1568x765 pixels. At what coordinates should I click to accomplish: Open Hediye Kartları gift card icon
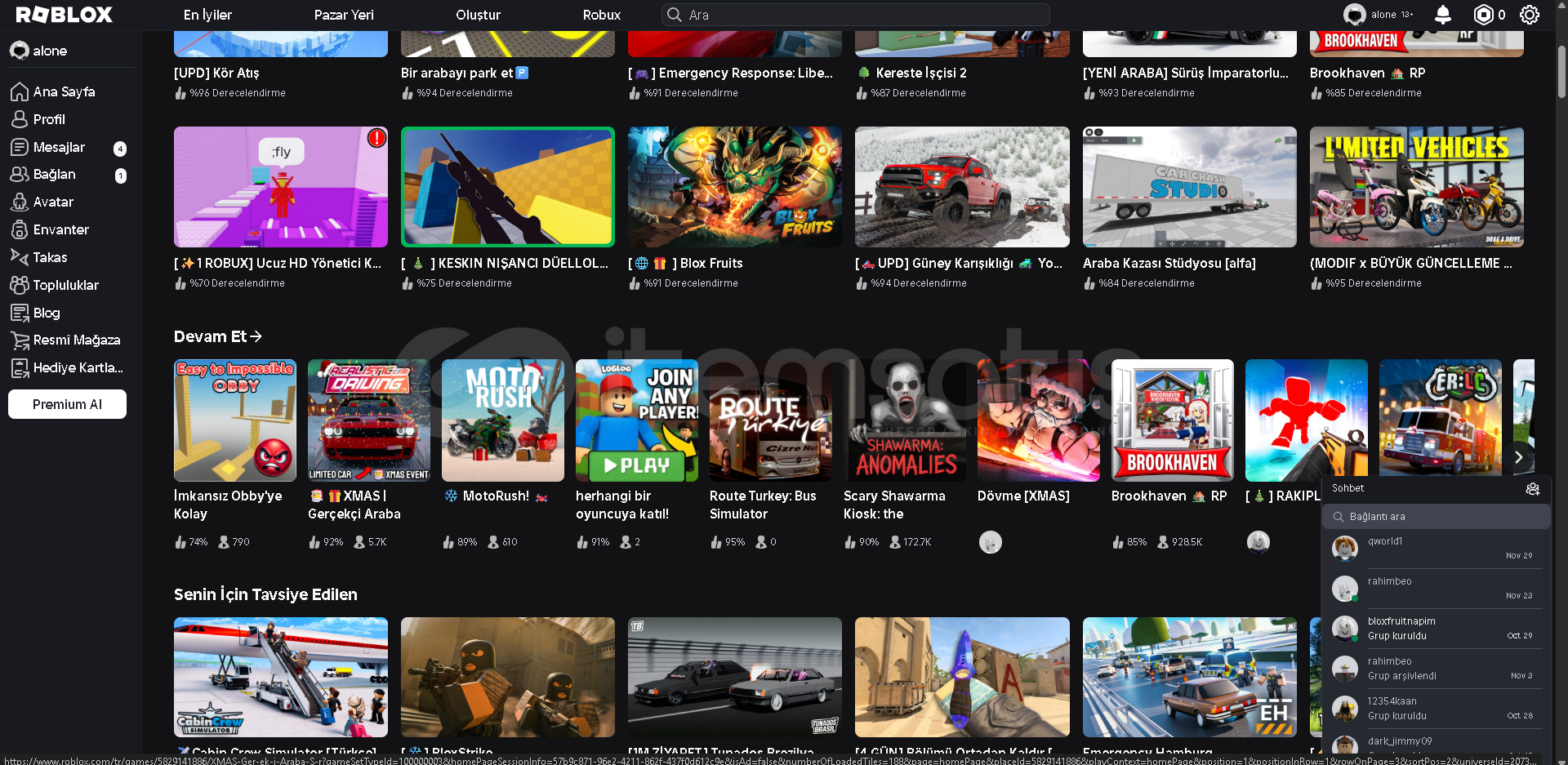pos(20,368)
